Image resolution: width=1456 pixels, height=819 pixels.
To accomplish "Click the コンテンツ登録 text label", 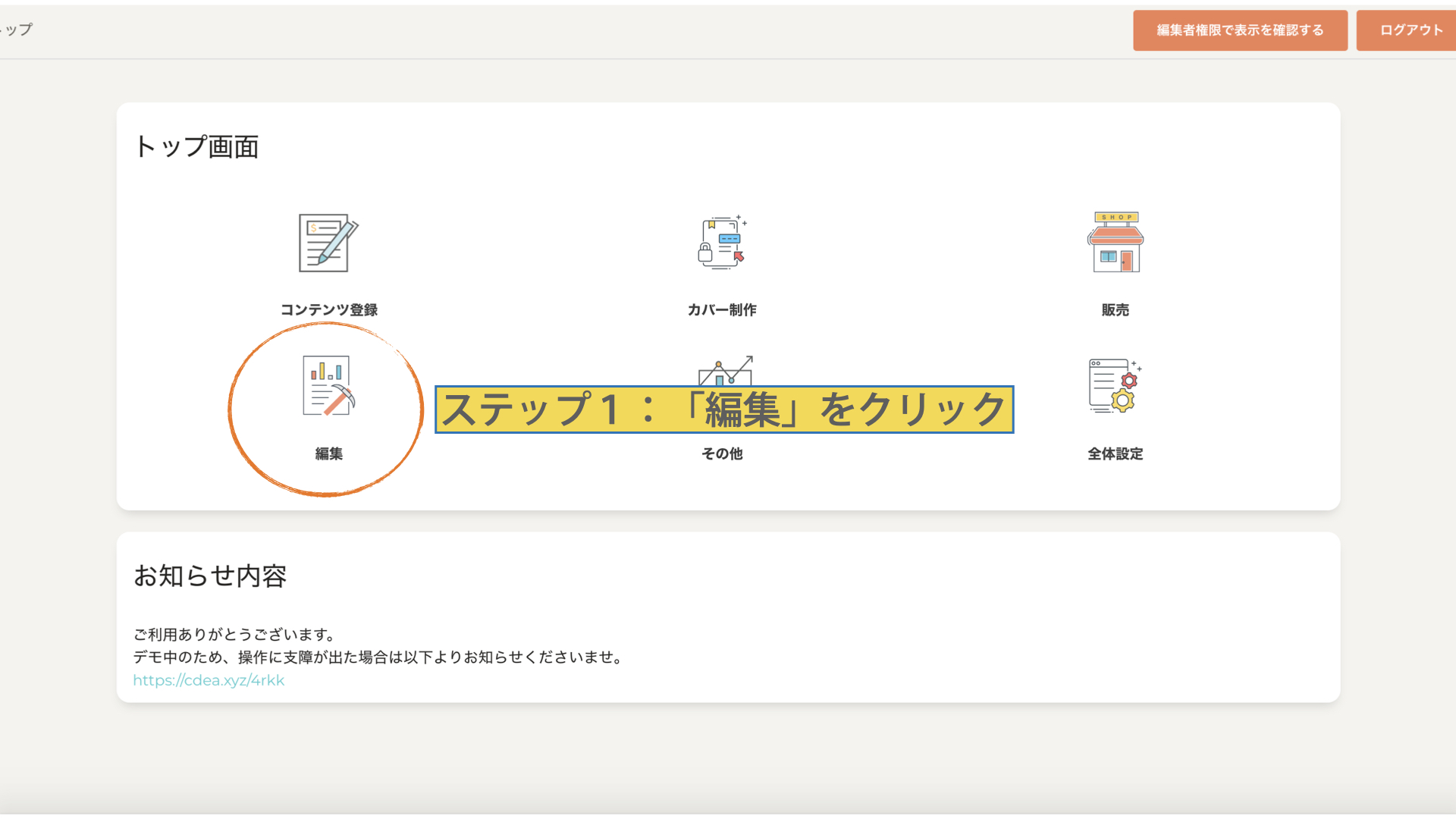I will 328,309.
